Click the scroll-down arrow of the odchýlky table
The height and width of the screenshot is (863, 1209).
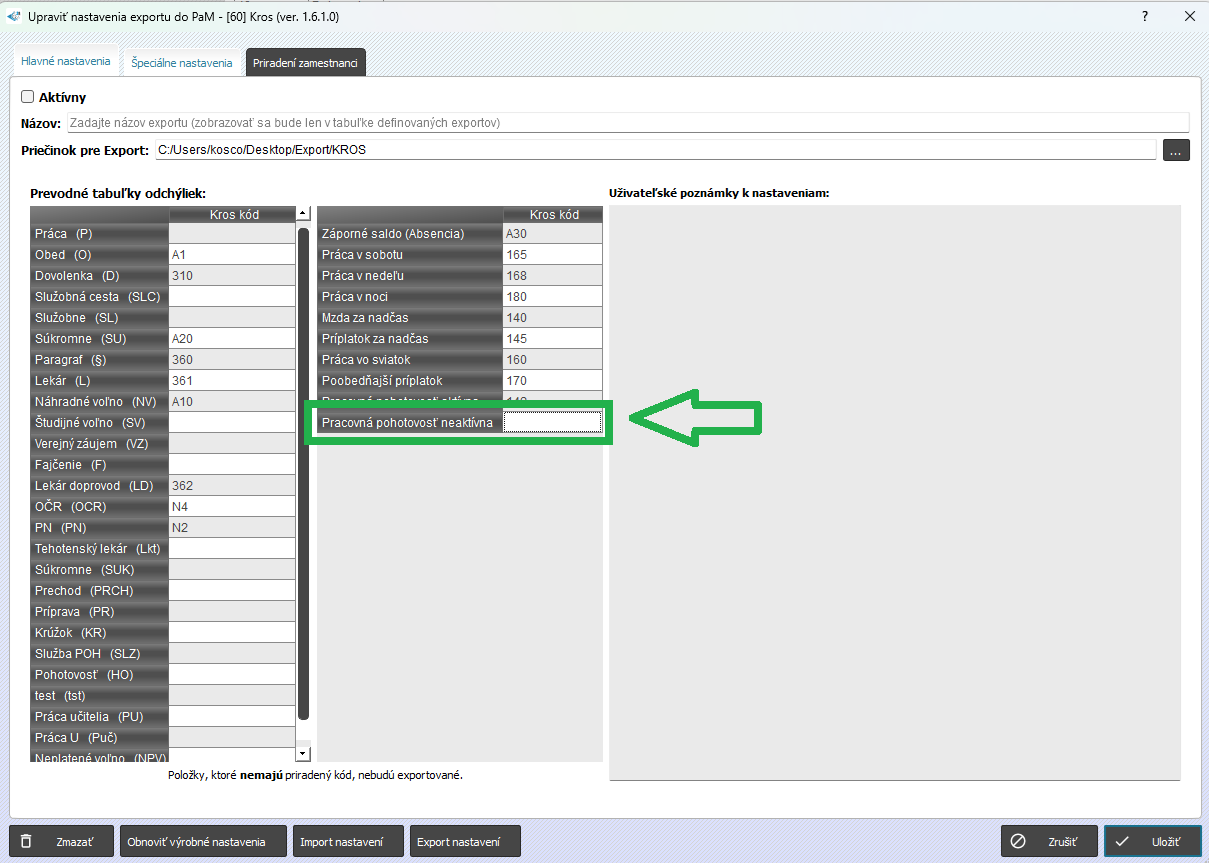pyautogui.click(x=303, y=752)
